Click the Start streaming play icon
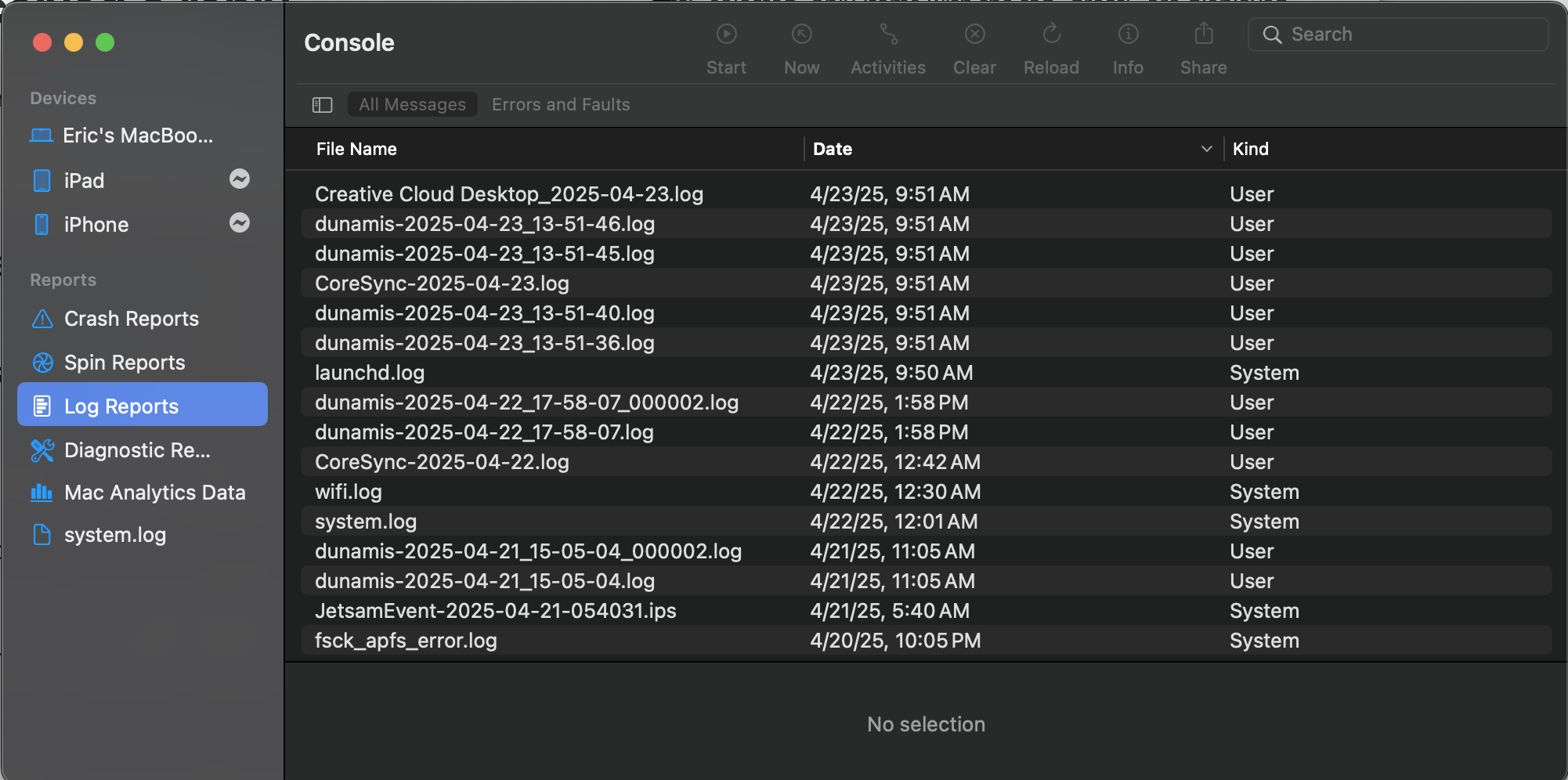 click(x=726, y=34)
